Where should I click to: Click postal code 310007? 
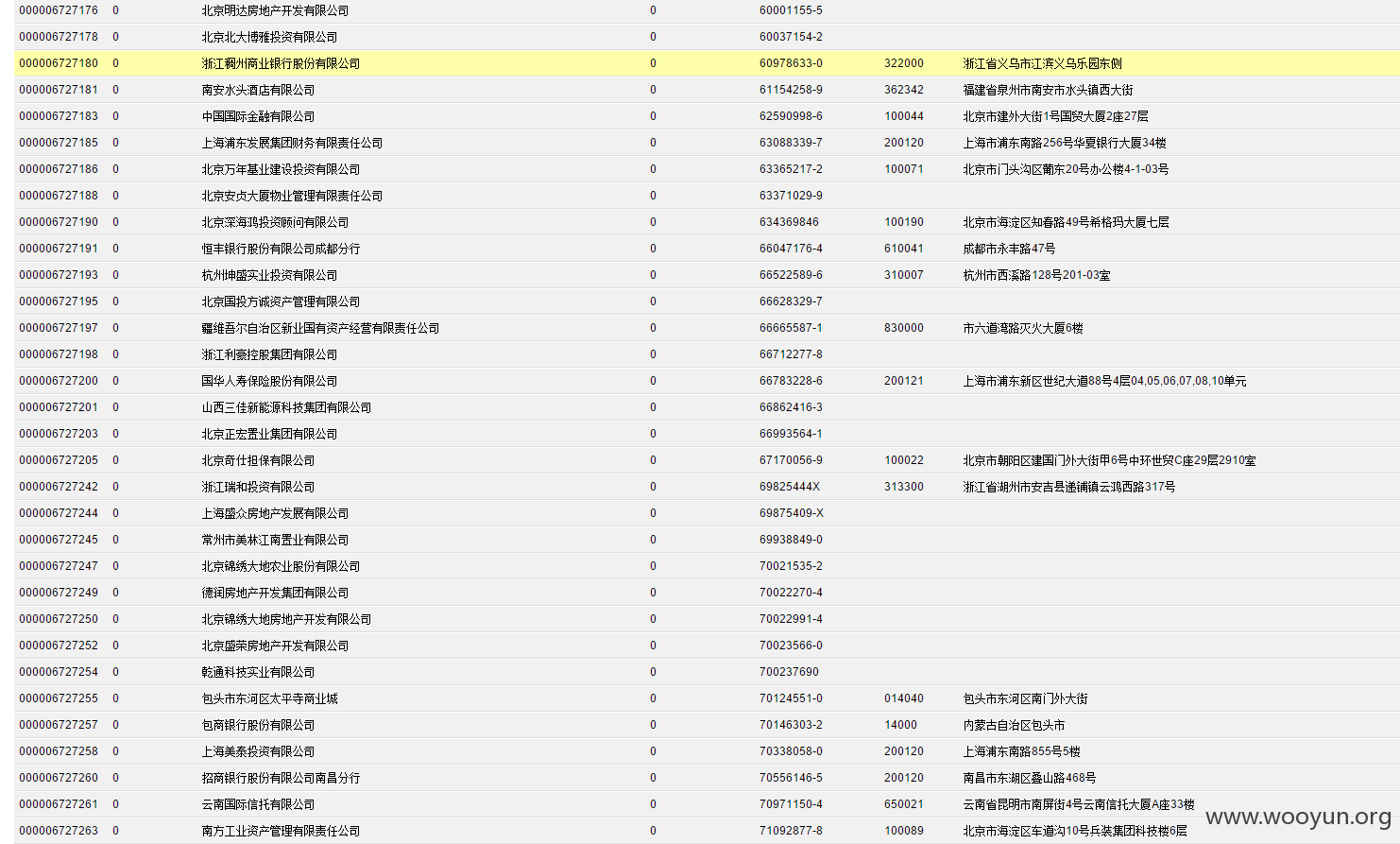904,275
